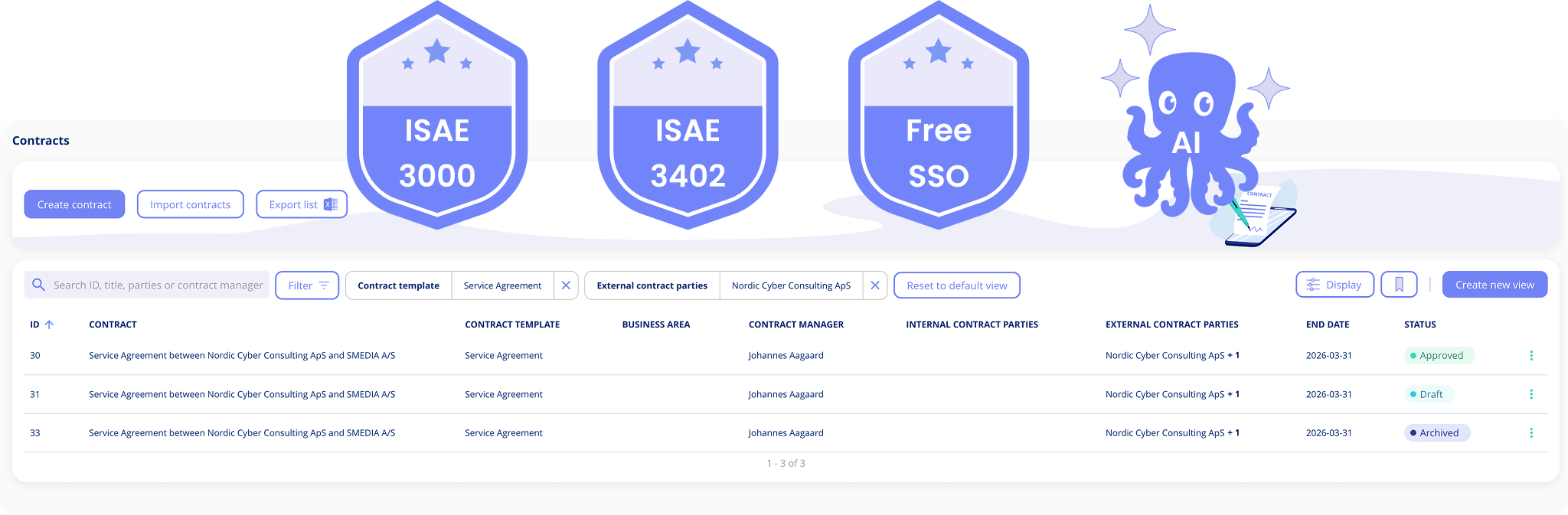Click the External contract parties filter label
The width and height of the screenshot is (1568, 515).
point(652,285)
